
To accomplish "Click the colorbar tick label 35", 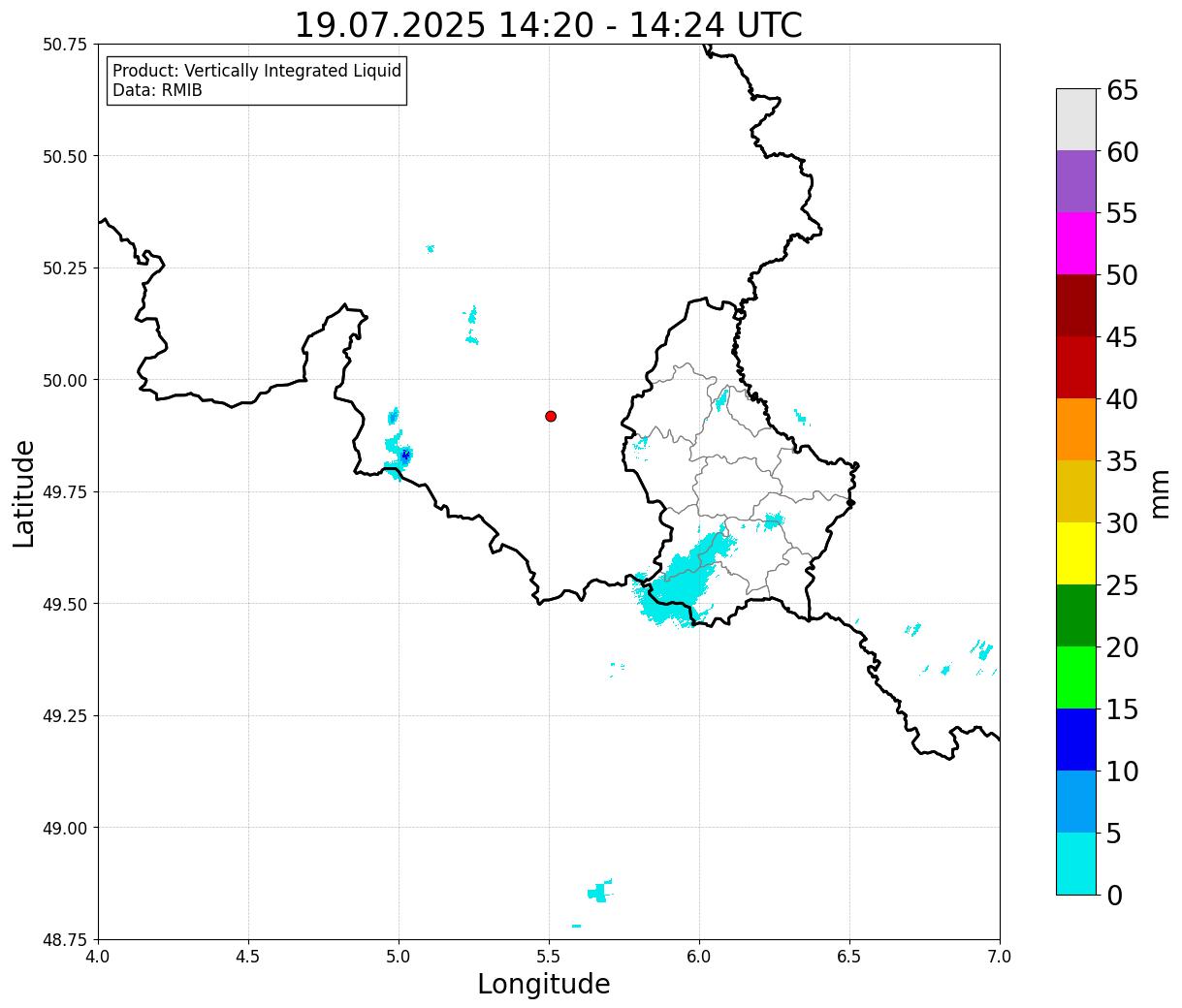I will pos(1122,461).
